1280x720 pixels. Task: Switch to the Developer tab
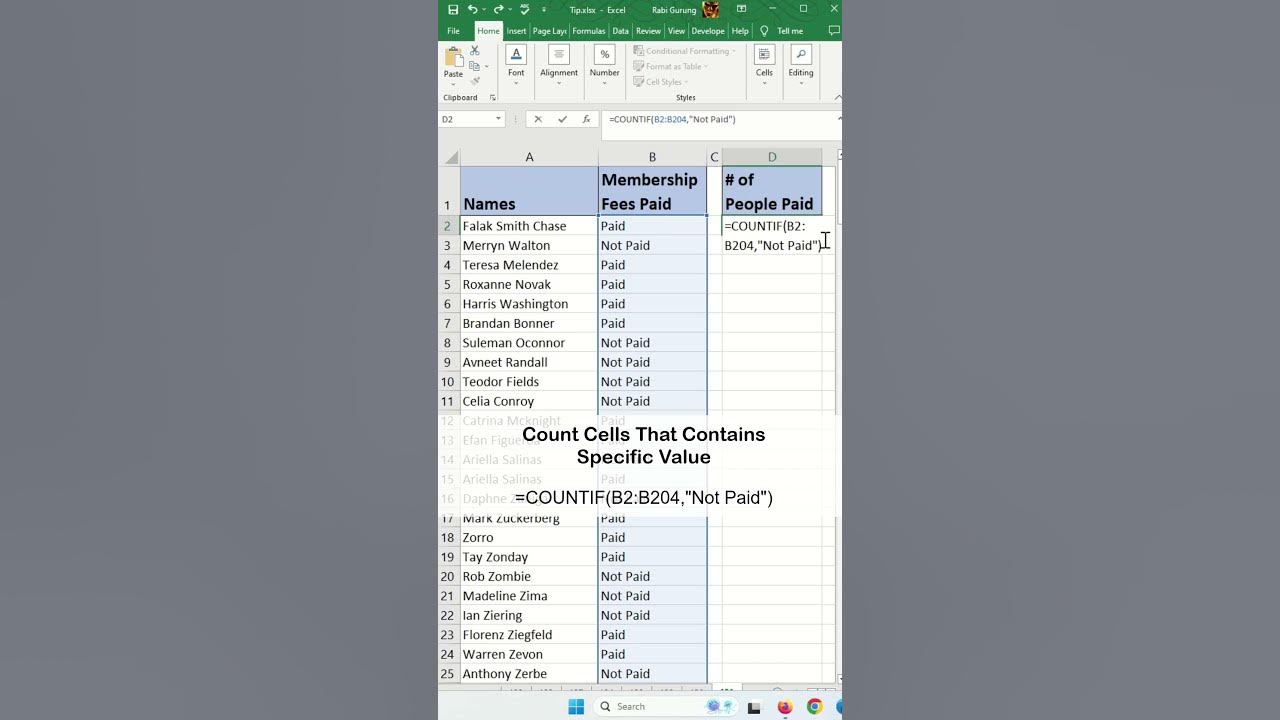[708, 31]
